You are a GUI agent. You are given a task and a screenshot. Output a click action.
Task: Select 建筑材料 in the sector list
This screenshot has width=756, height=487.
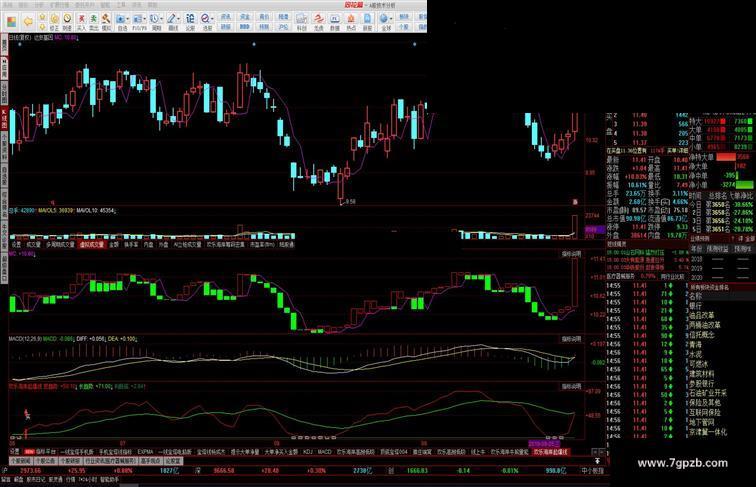702,374
